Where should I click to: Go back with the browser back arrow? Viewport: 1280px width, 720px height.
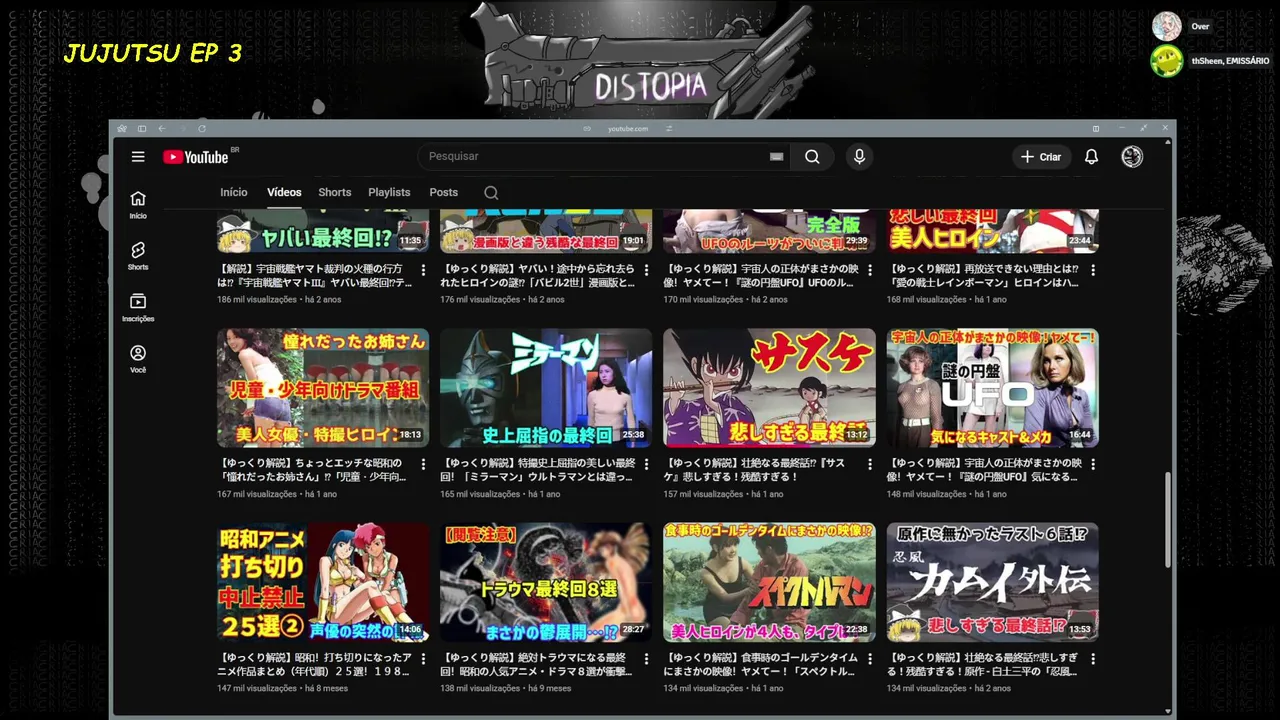[x=162, y=129]
